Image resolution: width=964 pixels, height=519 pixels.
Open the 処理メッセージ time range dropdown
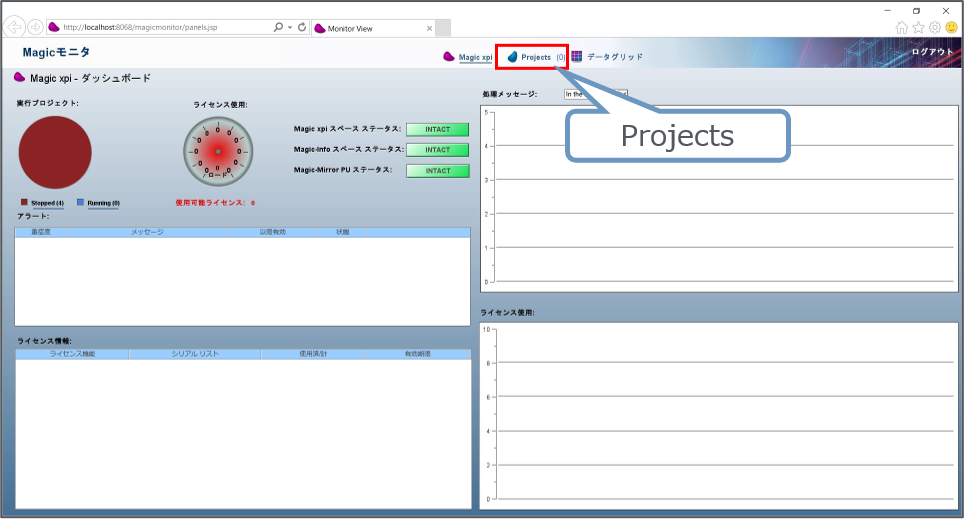pos(595,94)
